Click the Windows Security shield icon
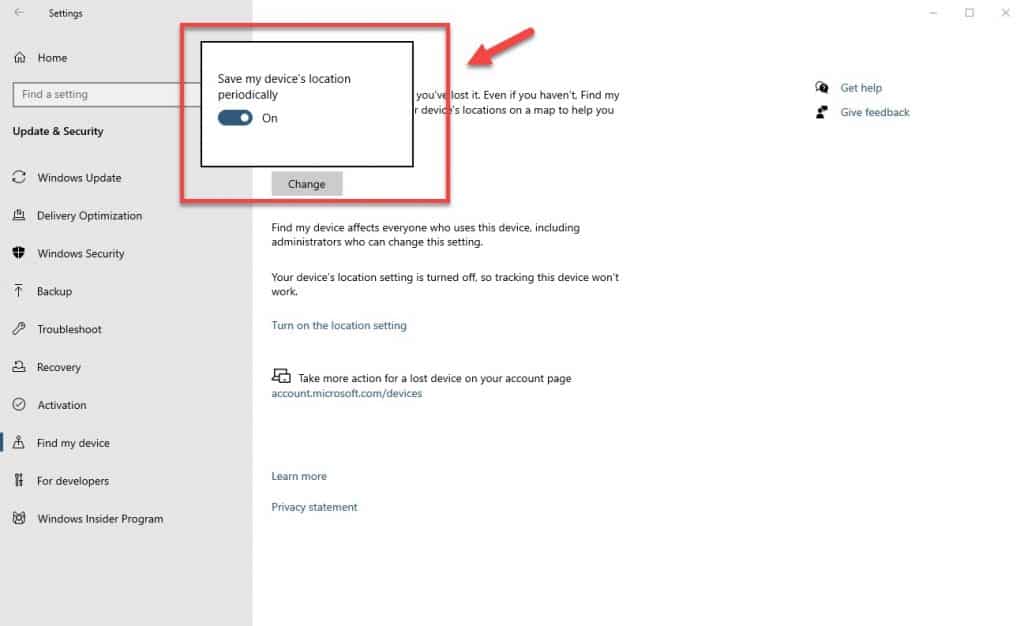 point(19,253)
